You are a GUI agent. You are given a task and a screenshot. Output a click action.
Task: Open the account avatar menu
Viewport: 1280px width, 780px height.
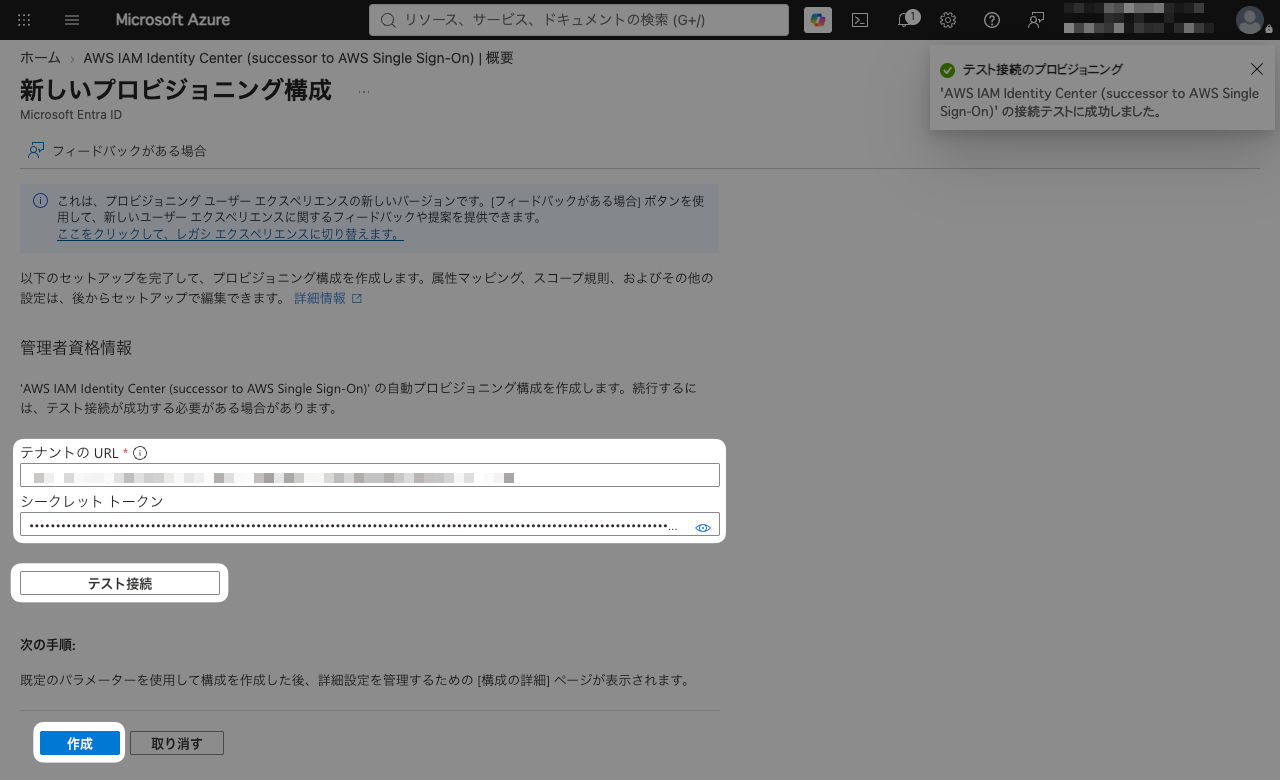point(1250,20)
